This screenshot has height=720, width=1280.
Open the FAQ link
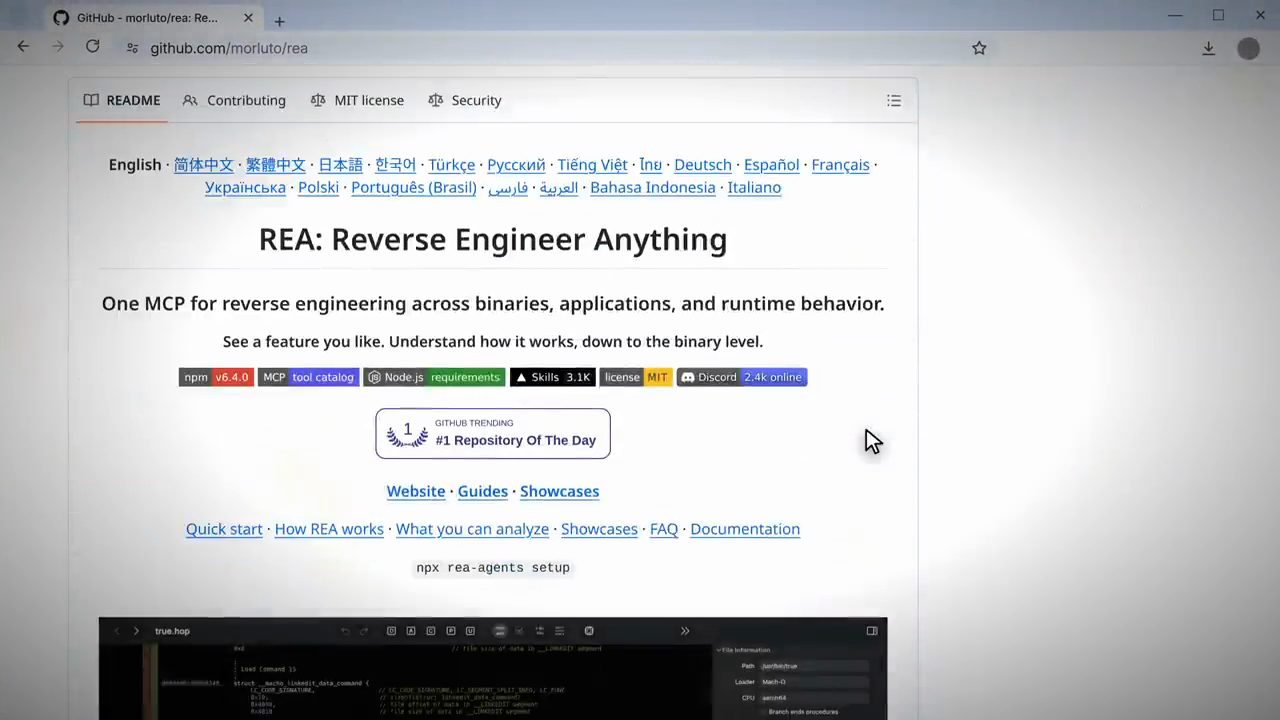(x=664, y=529)
